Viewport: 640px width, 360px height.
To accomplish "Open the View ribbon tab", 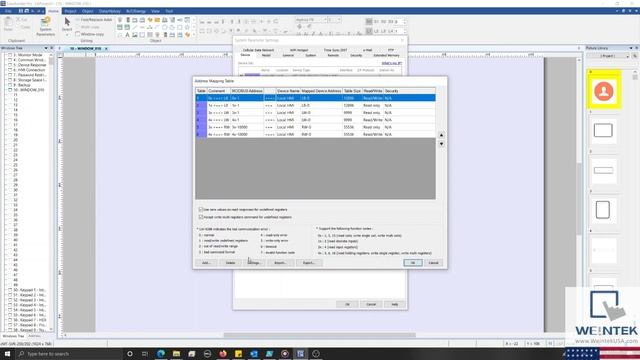I will point(156,11).
